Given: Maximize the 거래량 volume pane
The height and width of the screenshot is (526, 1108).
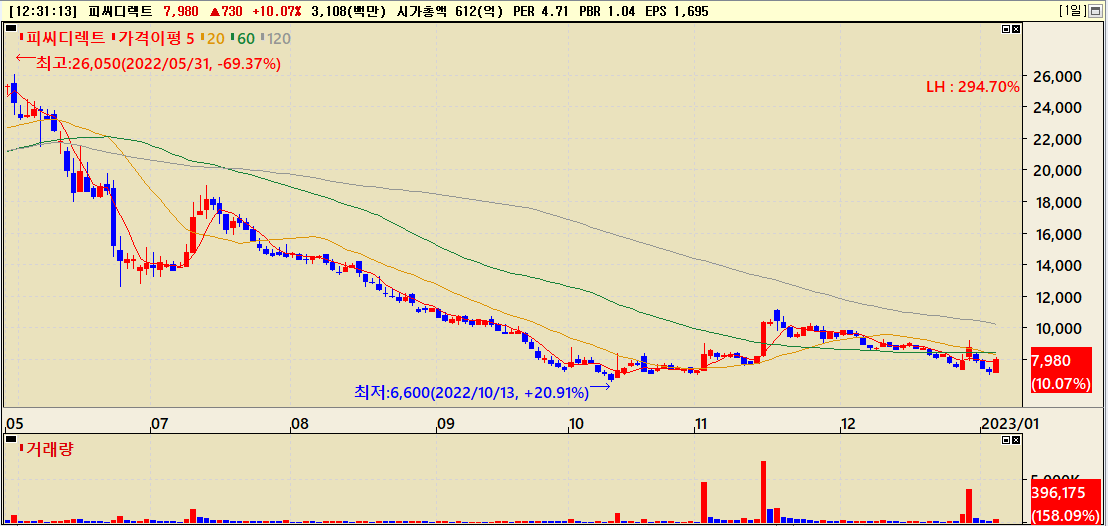Looking at the screenshot, I should pos(1006,440).
